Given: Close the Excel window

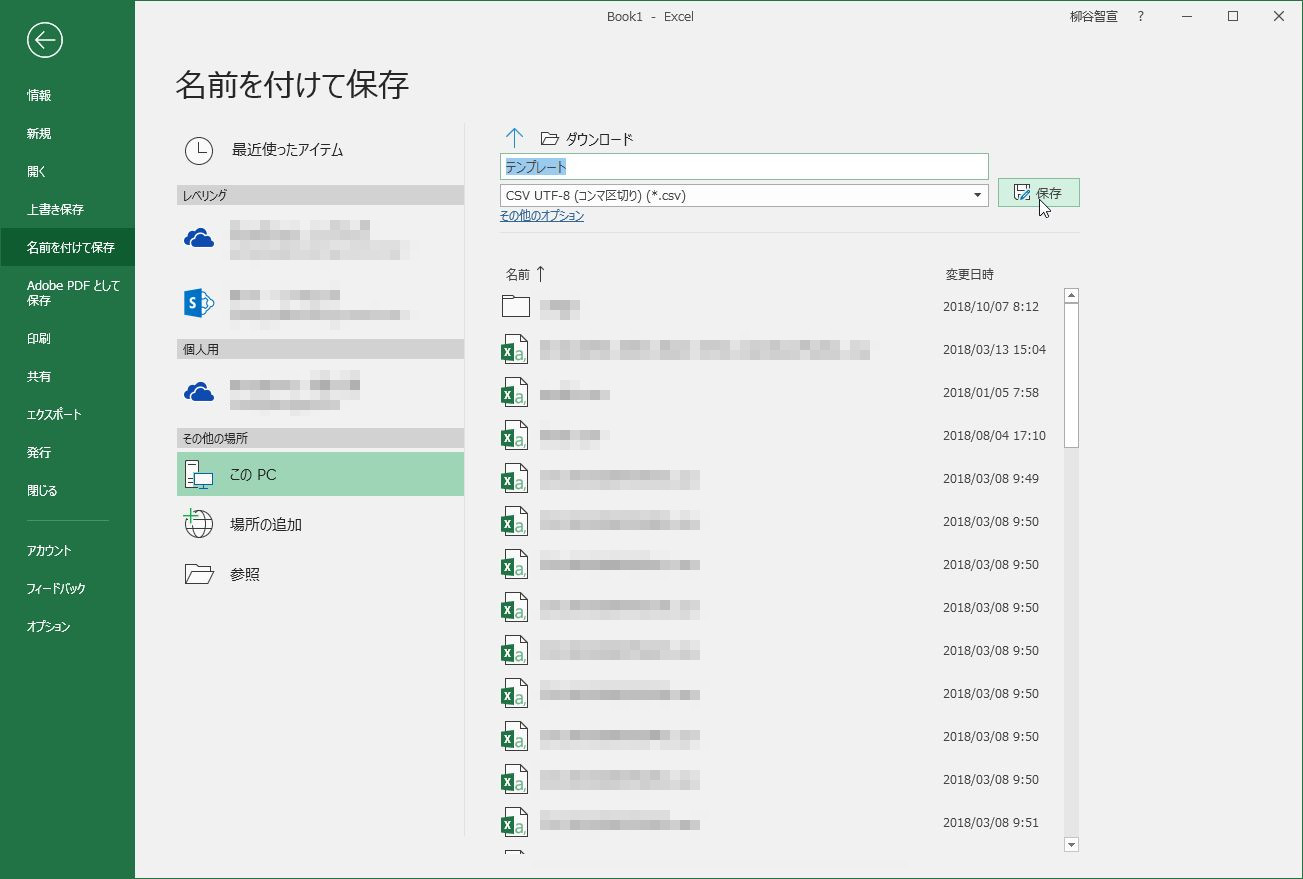Looking at the screenshot, I should [1279, 17].
